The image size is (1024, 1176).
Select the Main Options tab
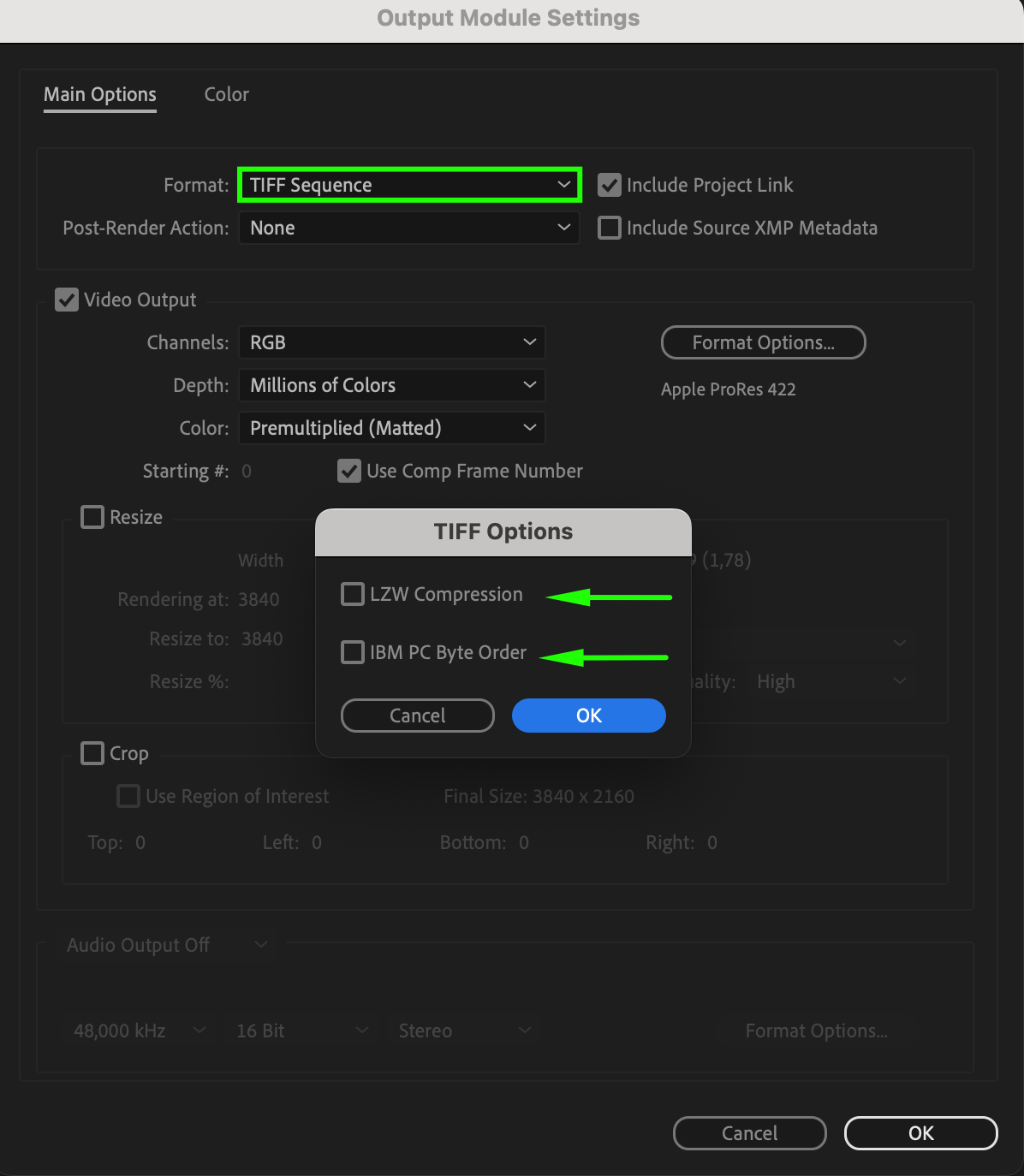100,94
